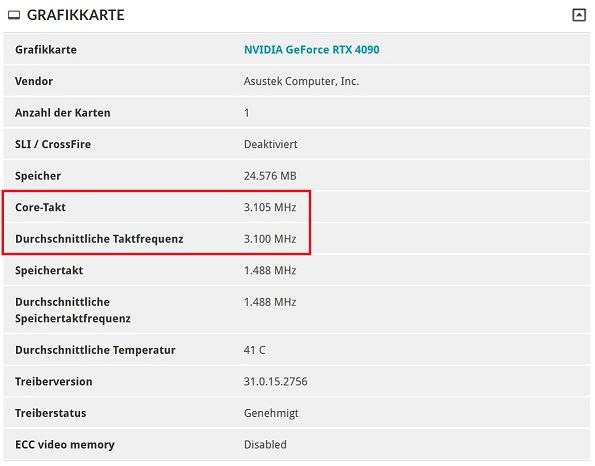The width and height of the screenshot is (595, 466).
Task: Click the driver version 31.0.15.2756
Action: click(x=275, y=381)
